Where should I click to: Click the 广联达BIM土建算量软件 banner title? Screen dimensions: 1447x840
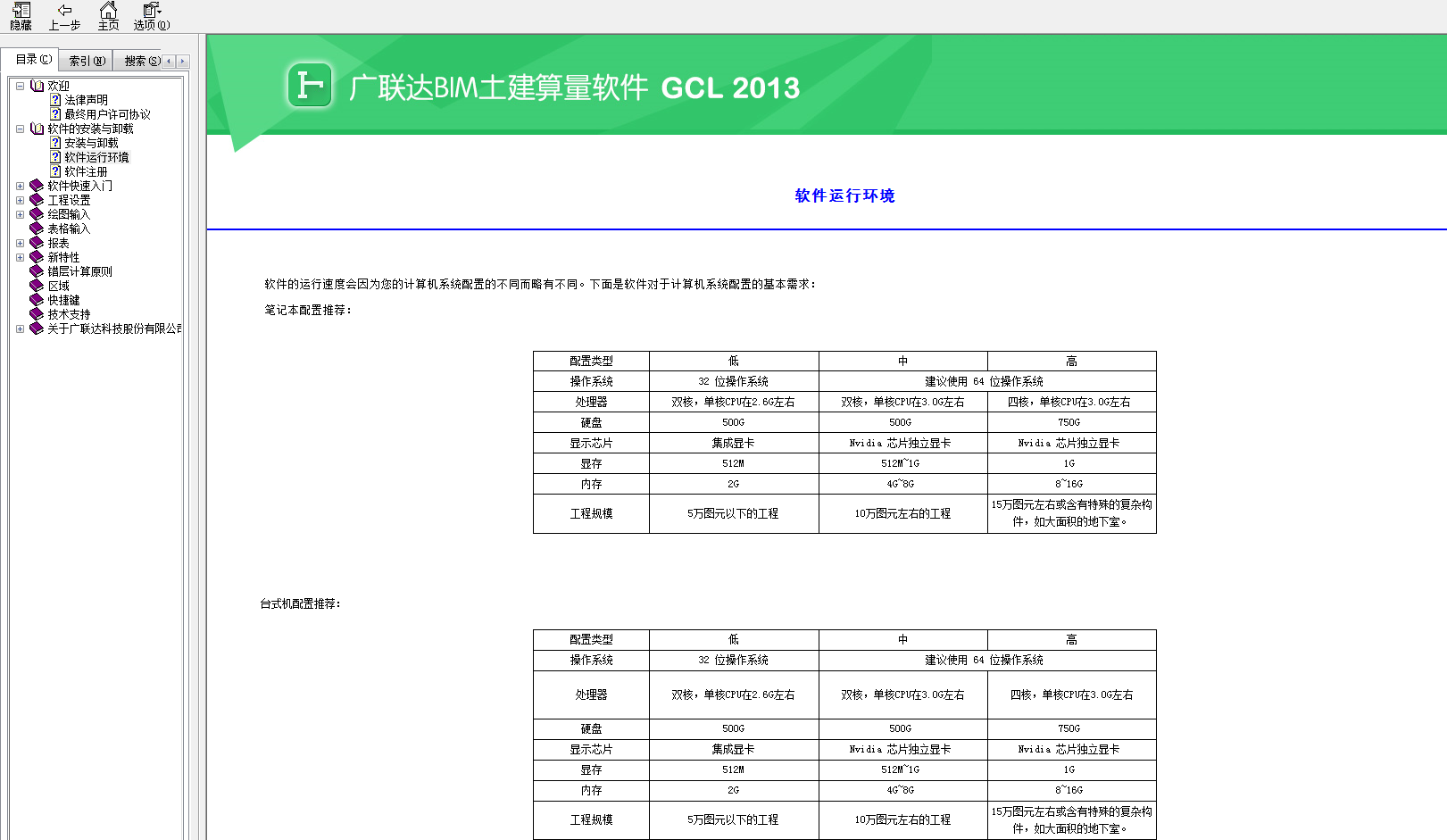(498, 87)
